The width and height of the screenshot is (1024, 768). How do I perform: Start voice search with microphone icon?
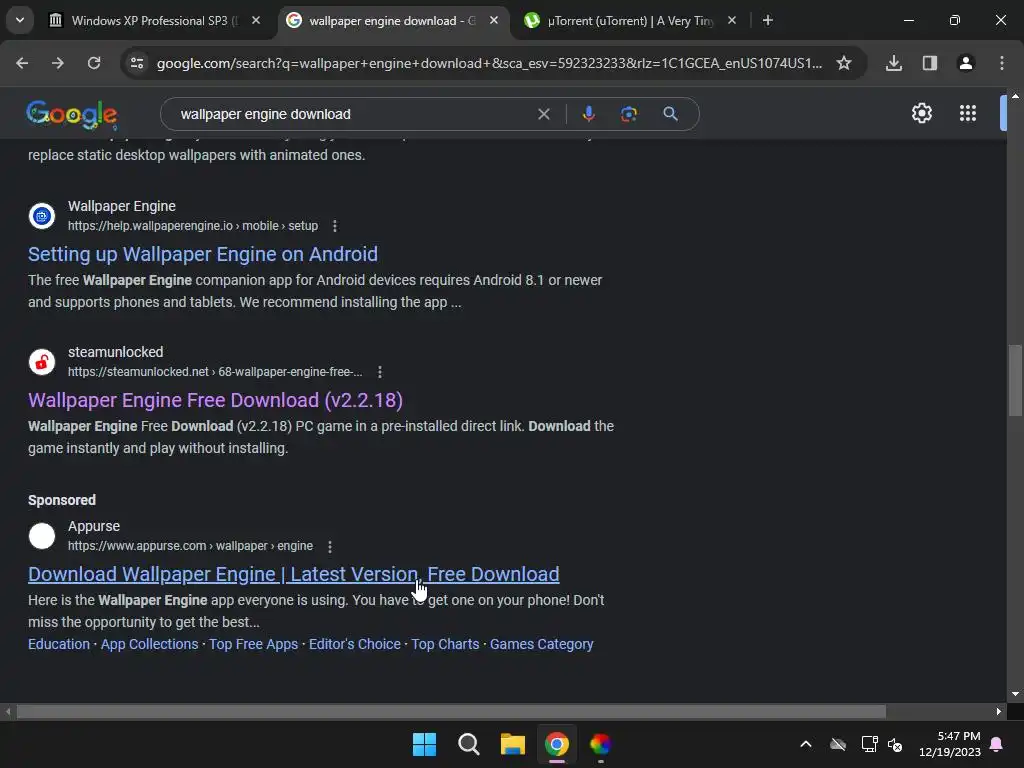click(588, 114)
